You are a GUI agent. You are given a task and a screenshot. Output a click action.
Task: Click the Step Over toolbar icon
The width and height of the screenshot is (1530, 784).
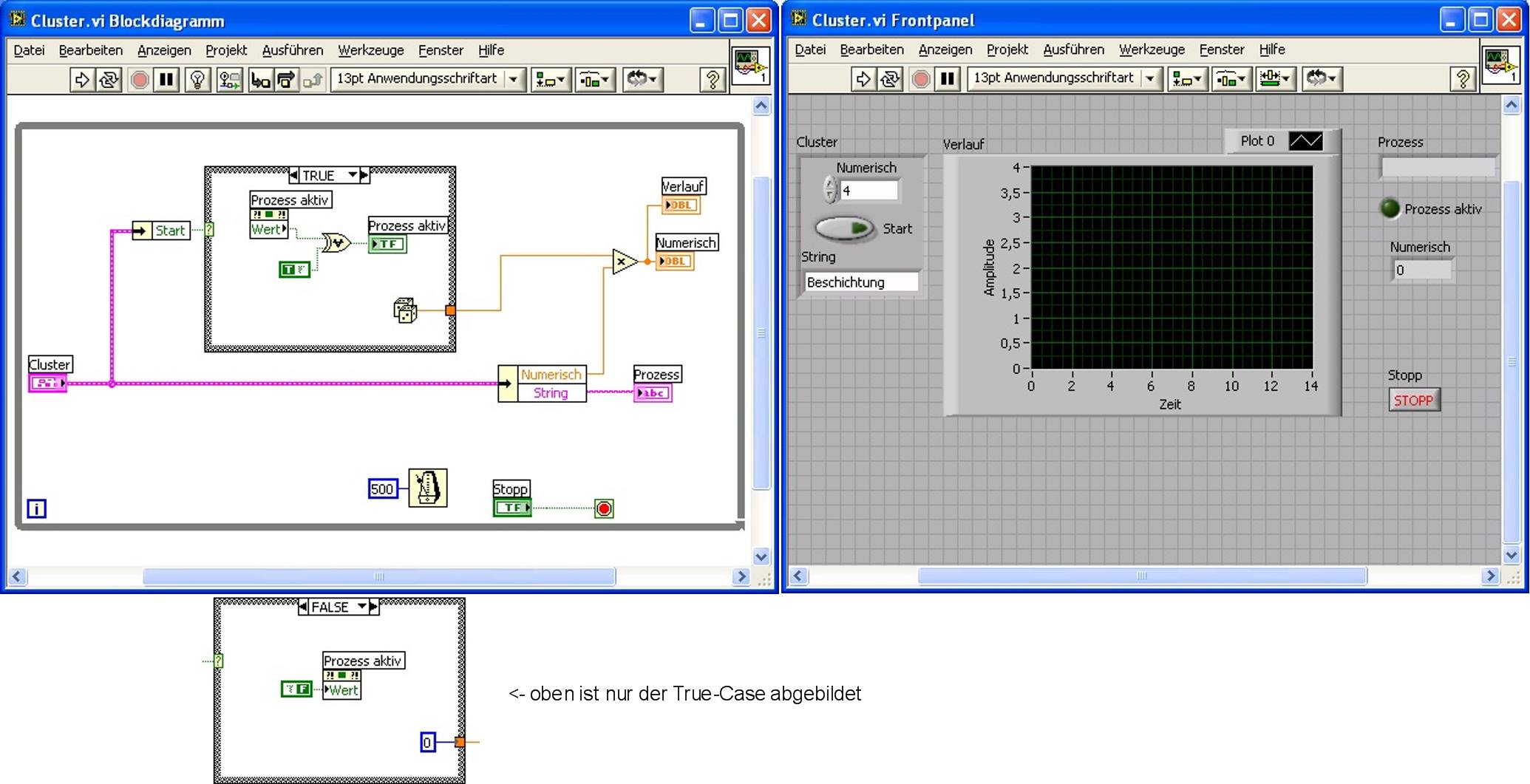[x=286, y=80]
